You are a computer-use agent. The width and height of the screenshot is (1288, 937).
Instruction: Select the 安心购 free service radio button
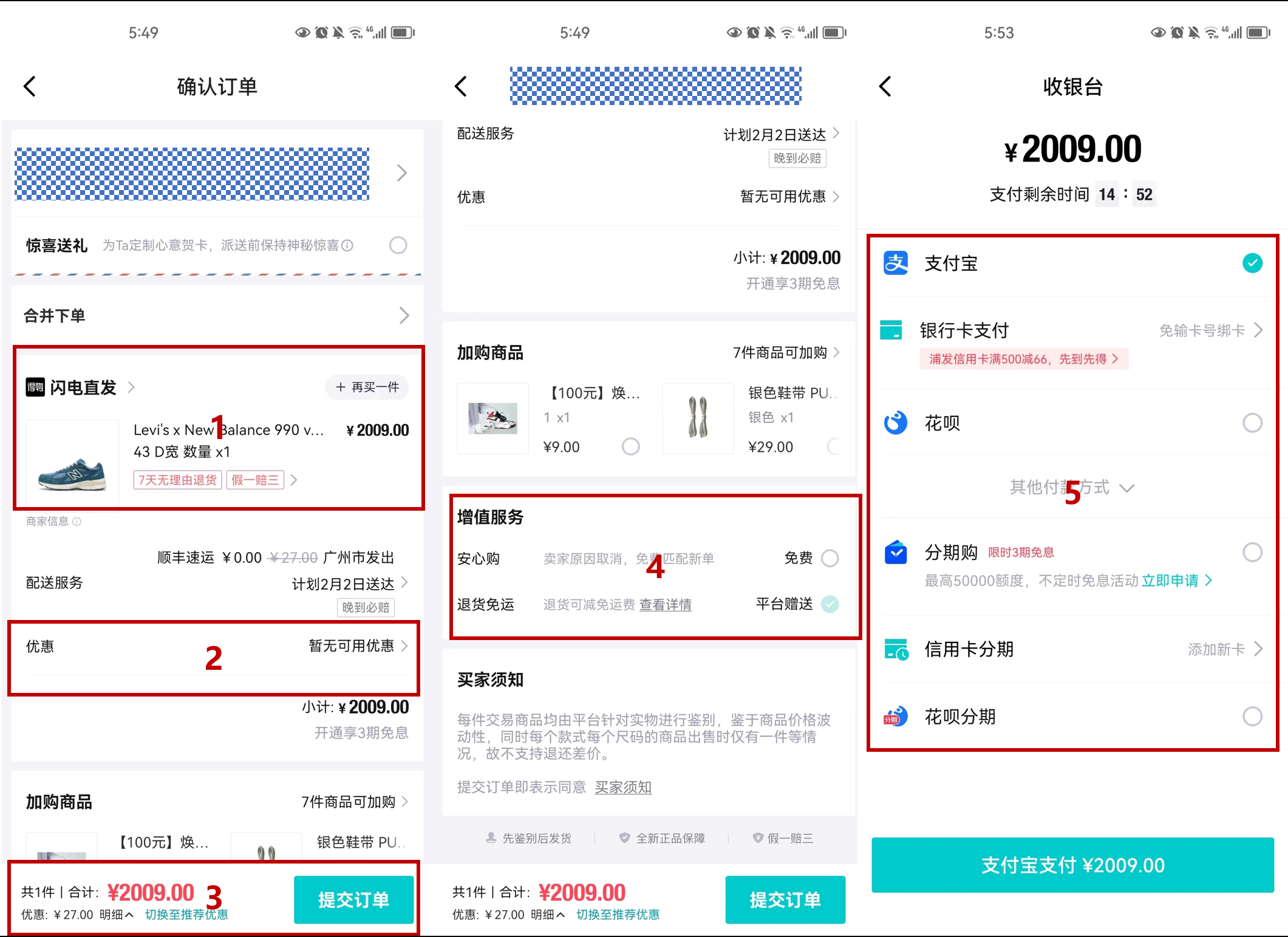tap(830, 558)
